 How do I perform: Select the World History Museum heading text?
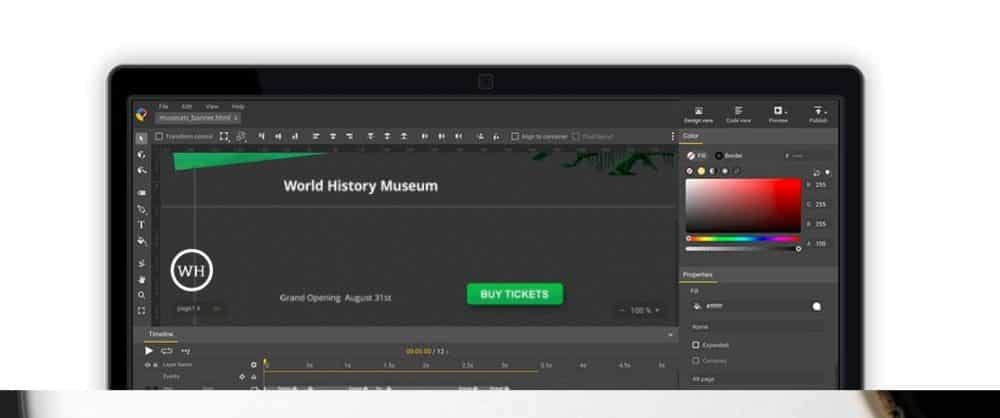360,186
